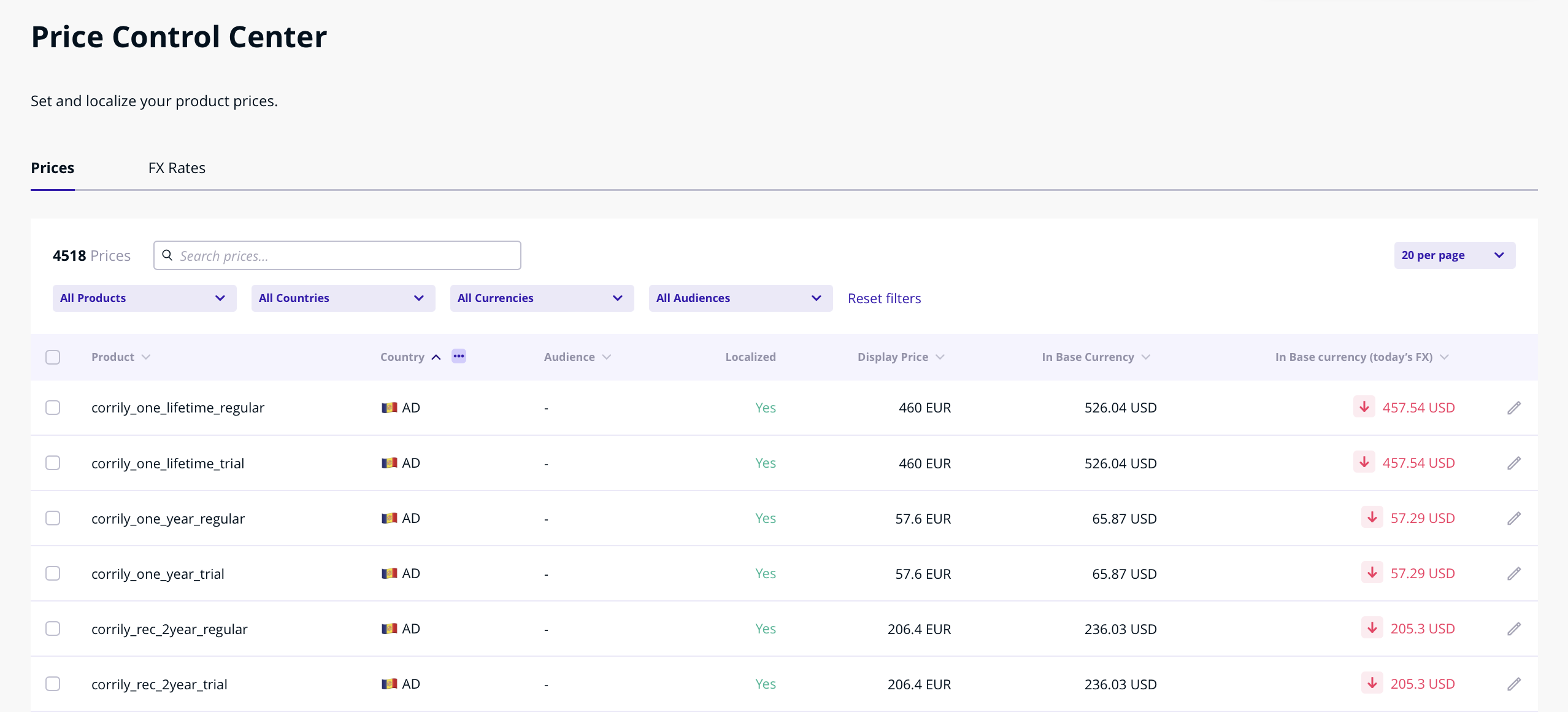Select checkbox for corrily_rec_2year_regular
Viewport: 1568px width, 712px height.
[x=53, y=629]
